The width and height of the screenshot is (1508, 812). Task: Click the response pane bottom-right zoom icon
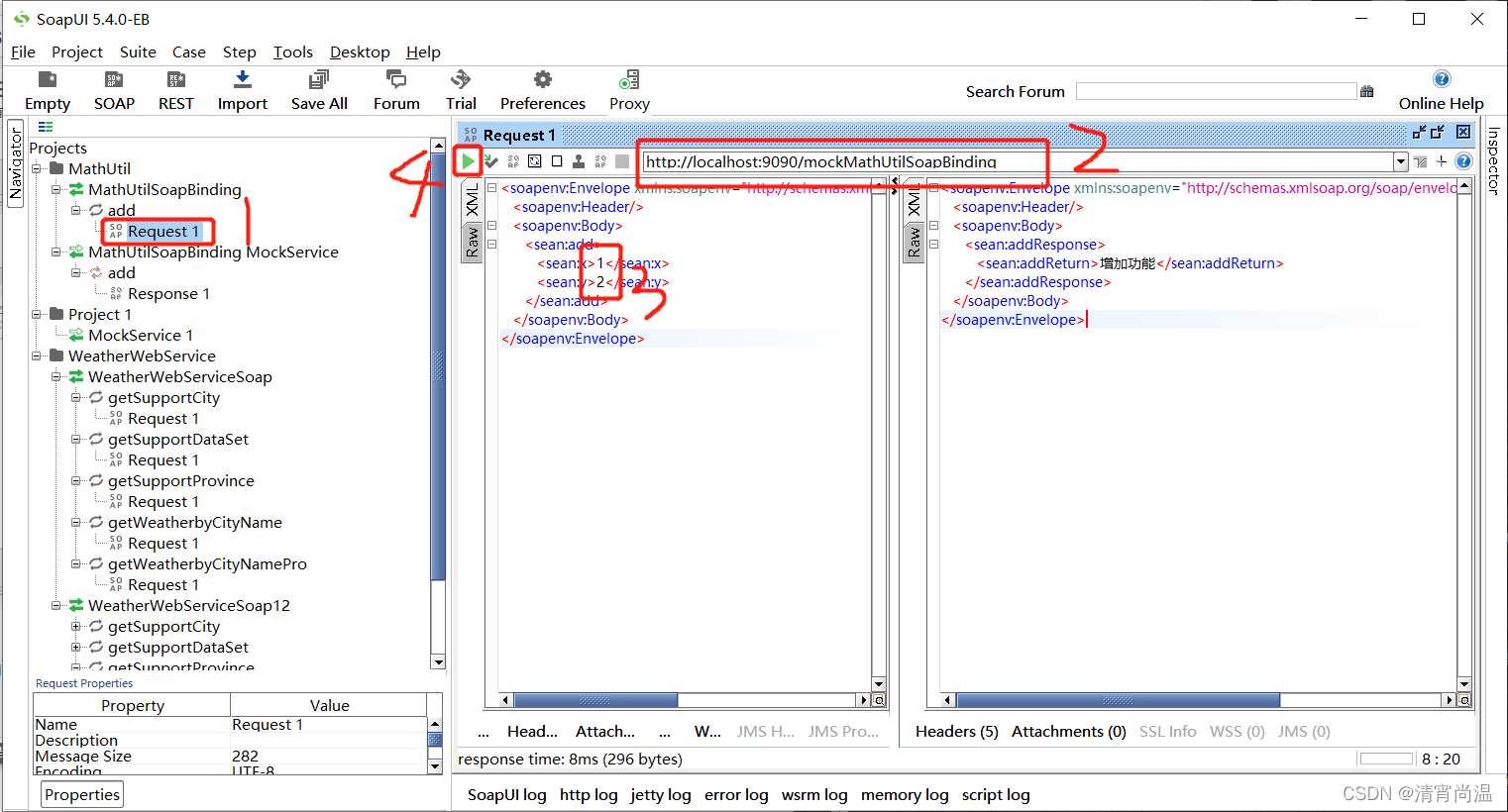click(x=1464, y=700)
